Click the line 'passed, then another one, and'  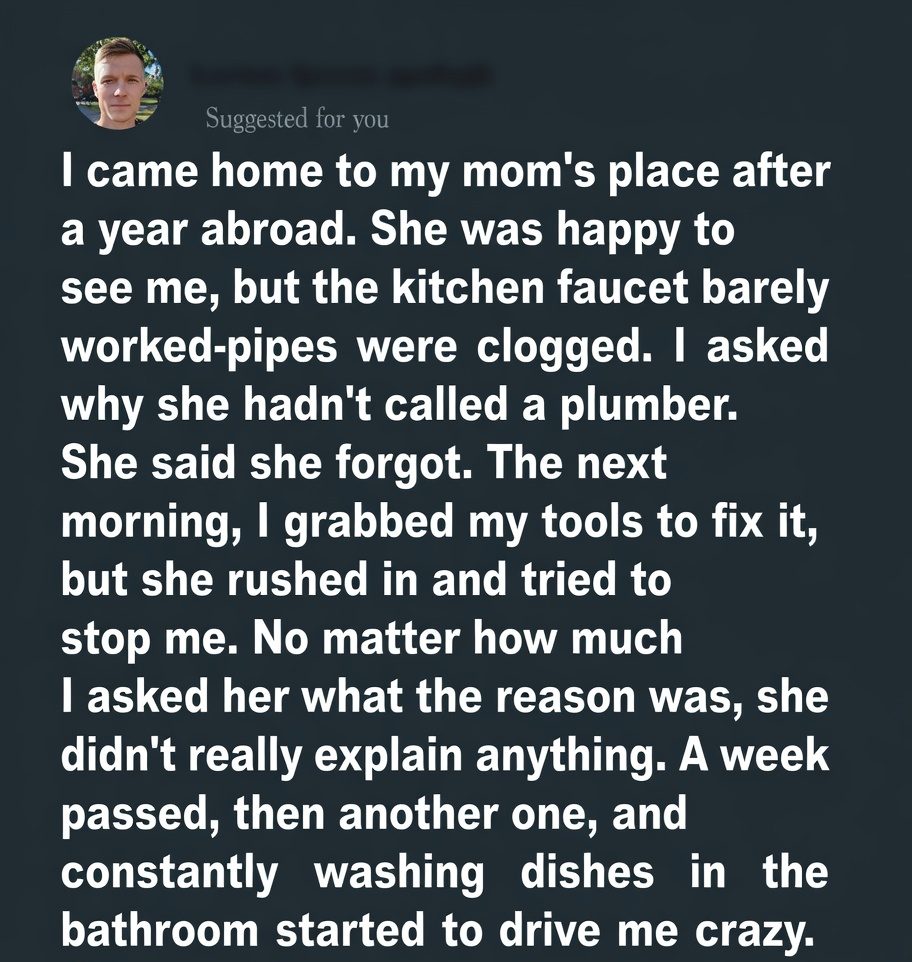coord(375,813)
